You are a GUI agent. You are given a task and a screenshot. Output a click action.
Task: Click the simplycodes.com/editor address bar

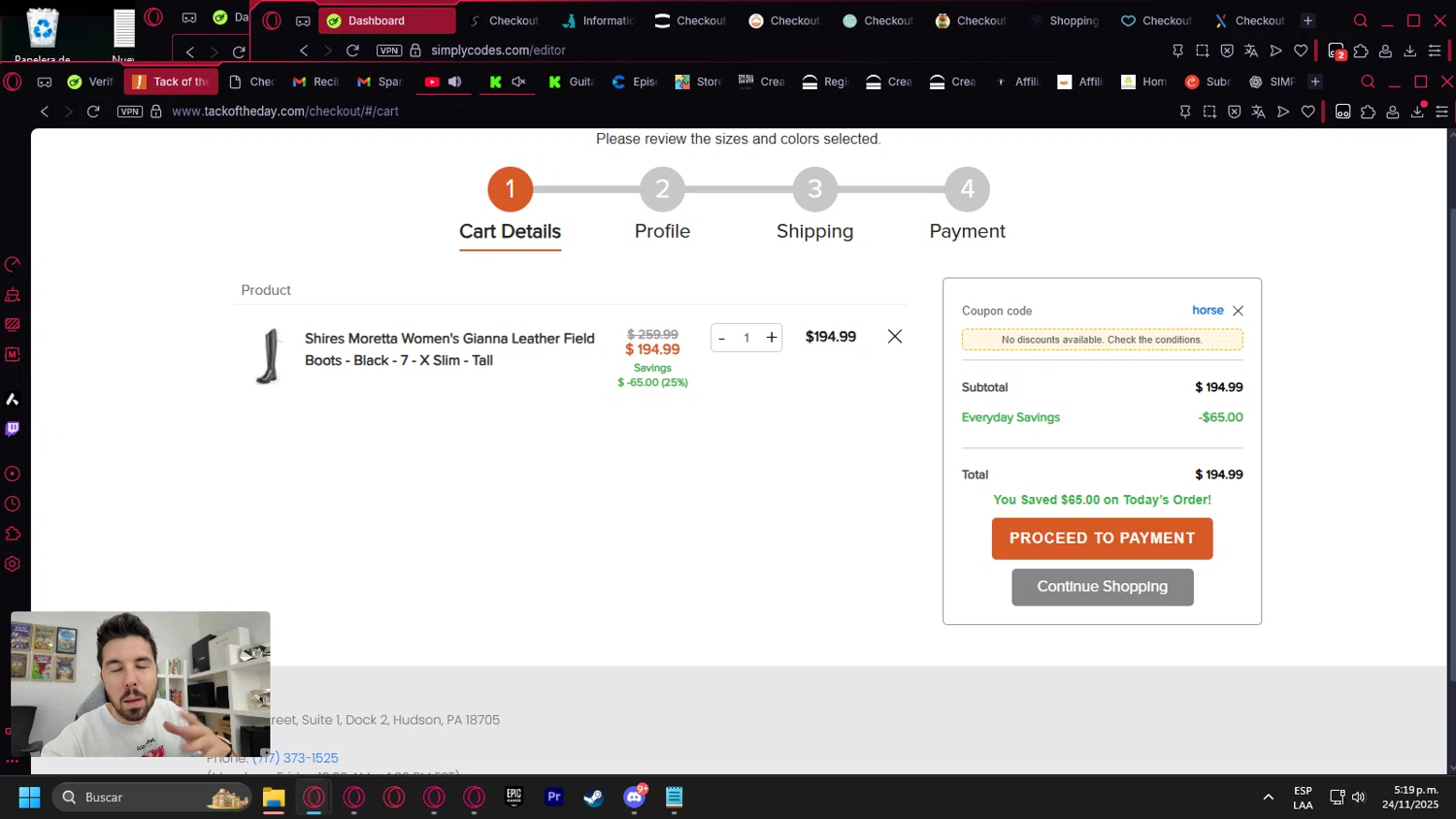coord(498,50)
